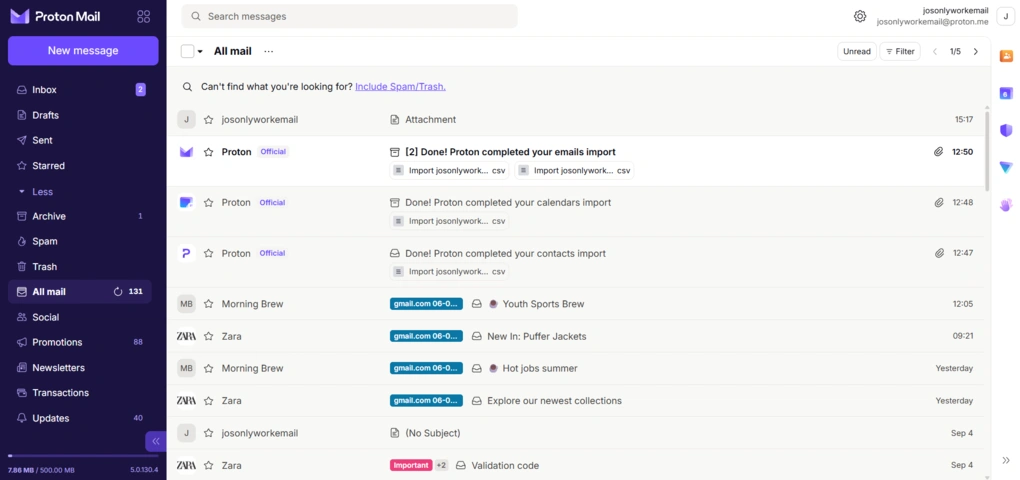Expand the +2 labels on Validation code
The width and height of the screenshot is (1020, 480).
(x=442, y=465)
